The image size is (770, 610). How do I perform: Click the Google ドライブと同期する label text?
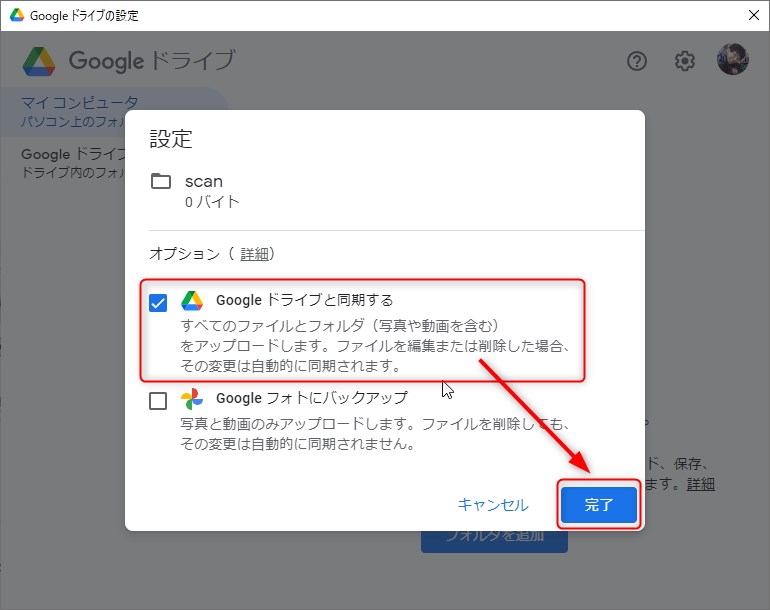pos(304,300)
